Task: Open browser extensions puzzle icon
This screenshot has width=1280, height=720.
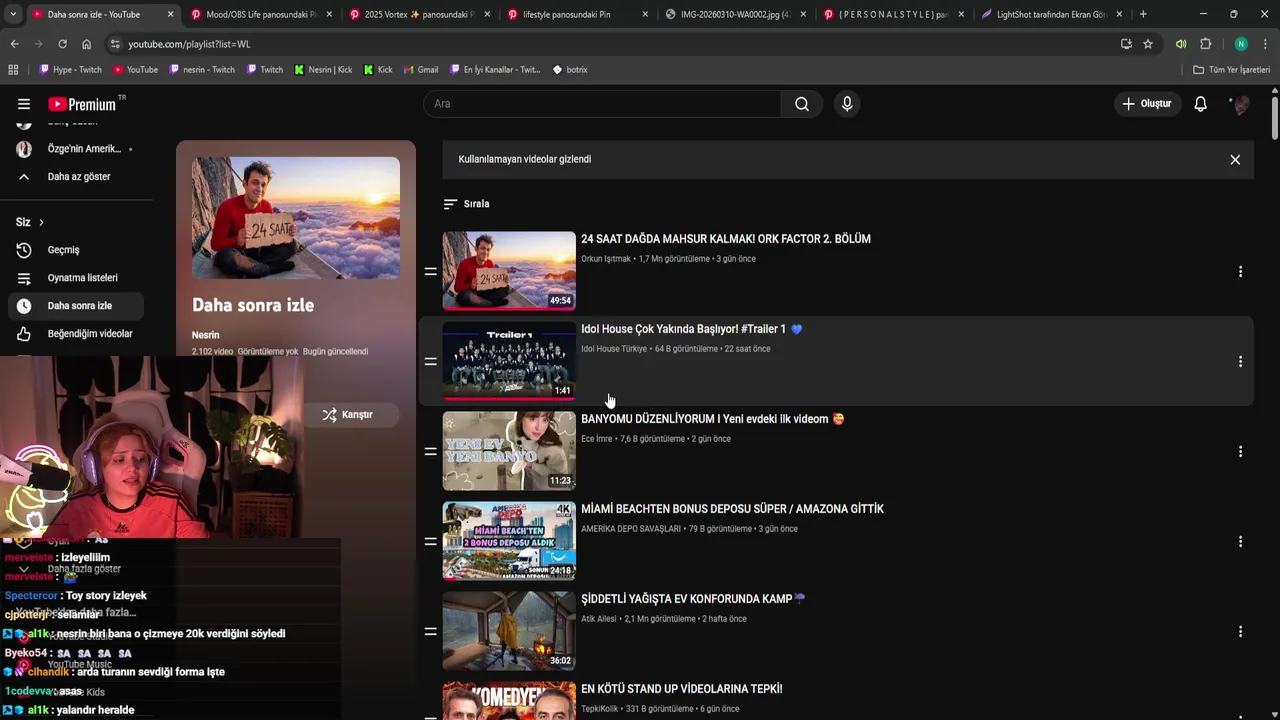Action: (1205, 44)
